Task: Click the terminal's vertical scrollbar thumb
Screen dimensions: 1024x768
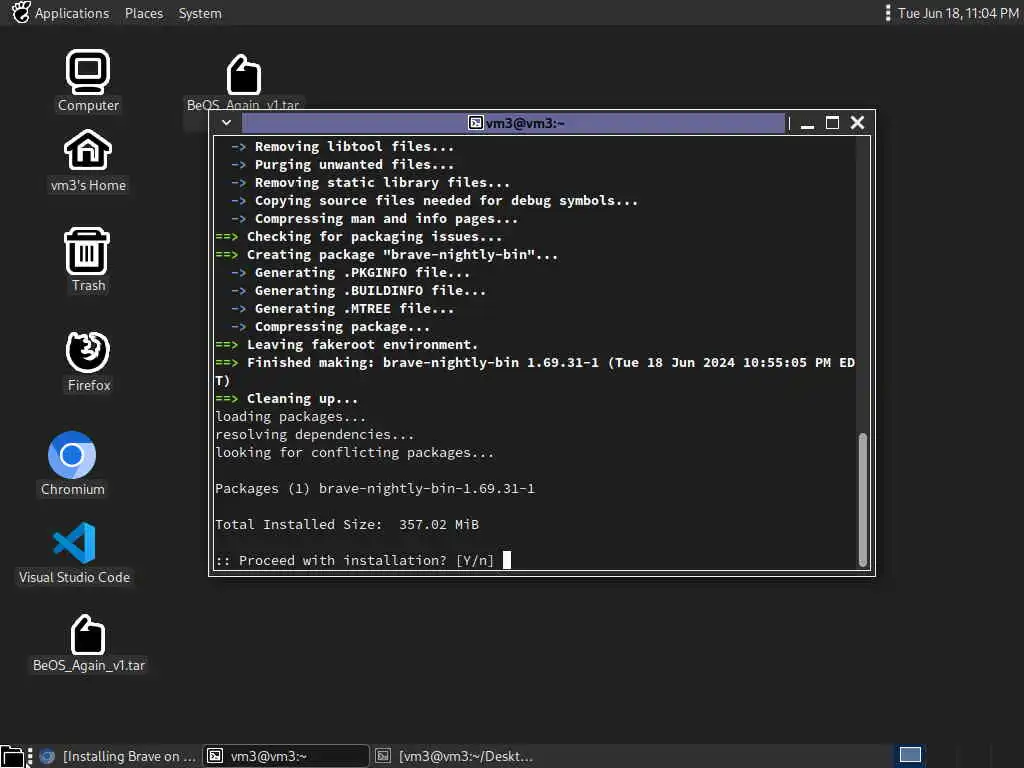Action: (x=863, y=500)
